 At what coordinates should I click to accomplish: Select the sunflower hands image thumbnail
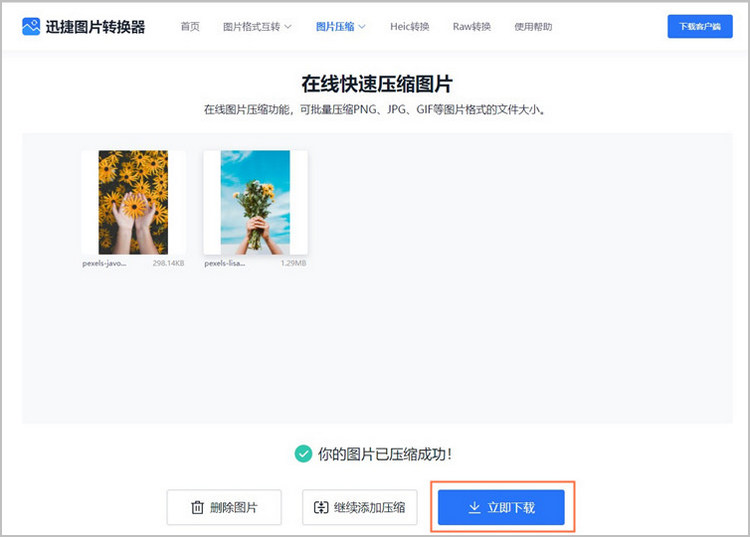133,202
